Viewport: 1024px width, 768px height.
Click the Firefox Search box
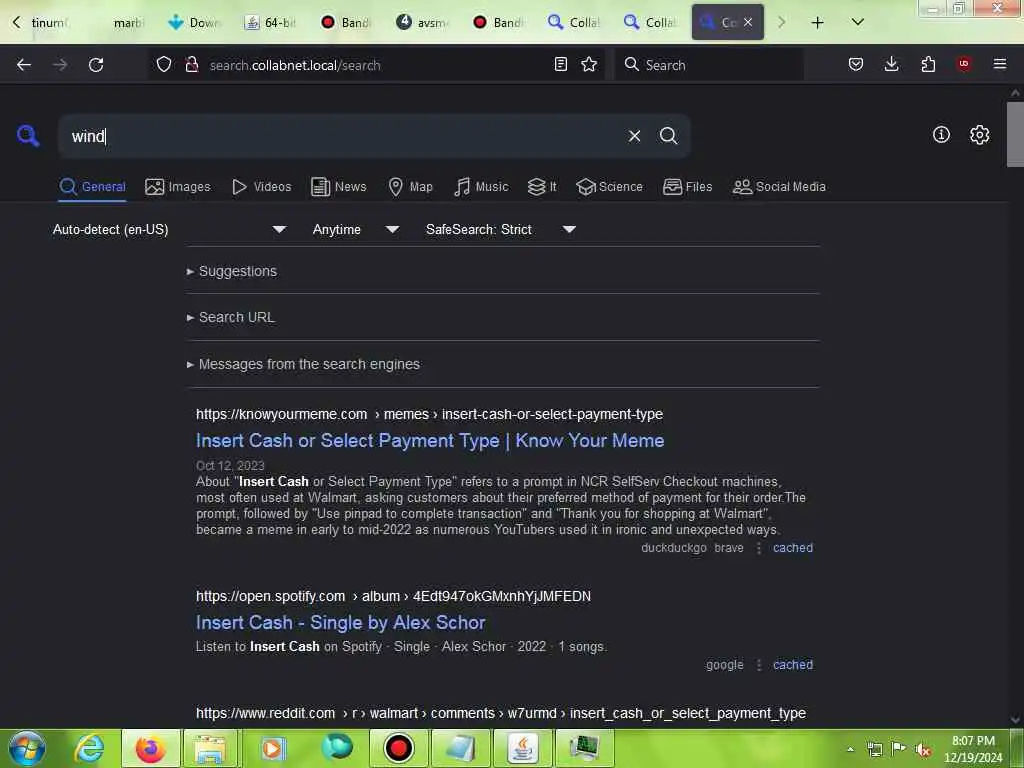click(709, 65)
